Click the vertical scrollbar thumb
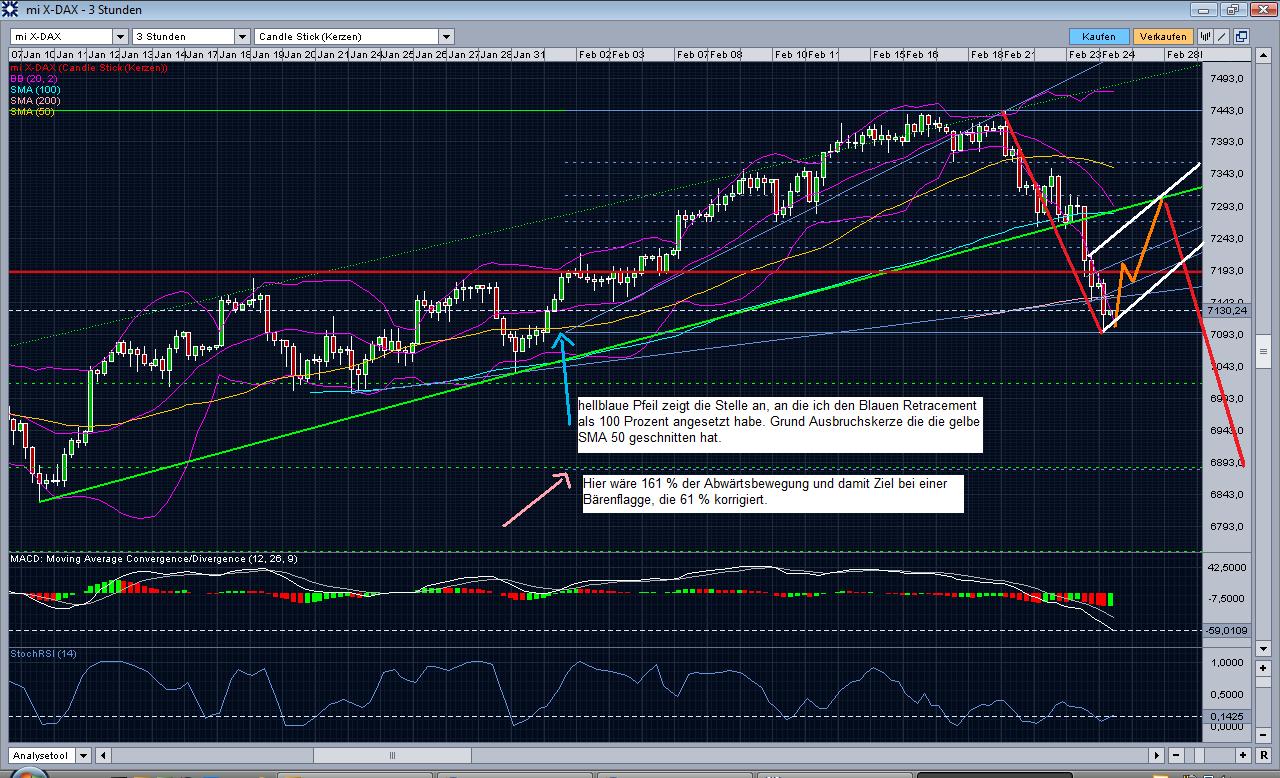Image resolution: width=1280 pixels, height=778 pixels. pos(1264,351)
